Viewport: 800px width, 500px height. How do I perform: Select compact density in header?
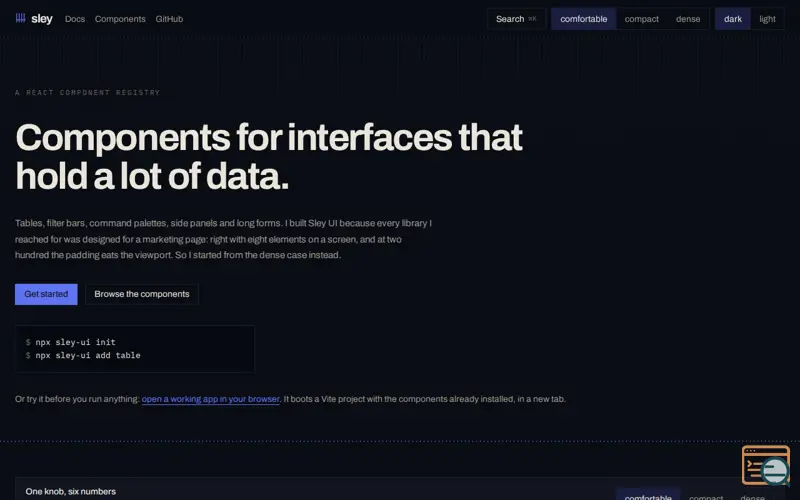(641, 19)
